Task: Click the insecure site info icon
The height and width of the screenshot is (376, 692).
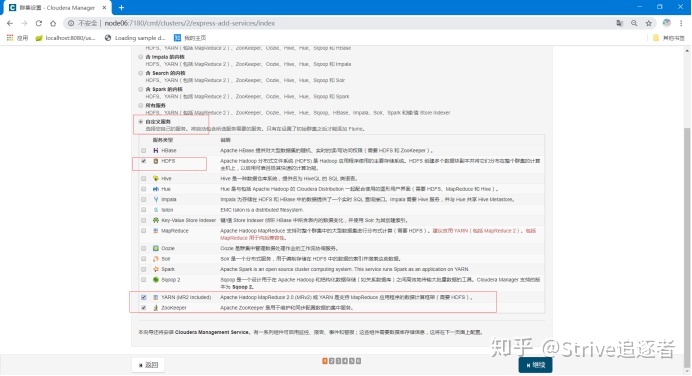Action: tap(71, 23)
